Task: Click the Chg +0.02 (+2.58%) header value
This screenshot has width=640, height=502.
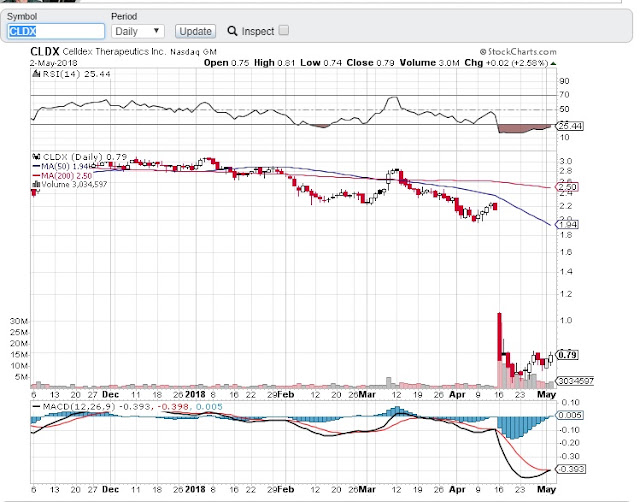Action: (506, 63)
